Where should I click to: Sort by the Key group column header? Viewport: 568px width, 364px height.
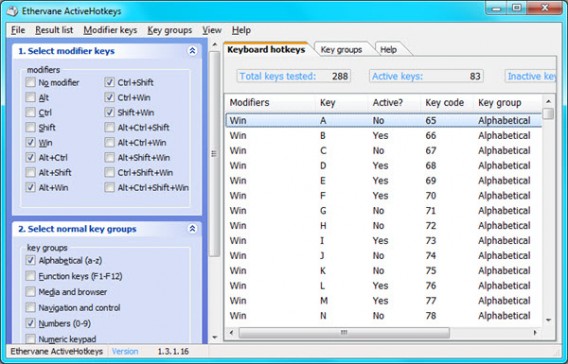pyautogui.click(x=508, y=102)
